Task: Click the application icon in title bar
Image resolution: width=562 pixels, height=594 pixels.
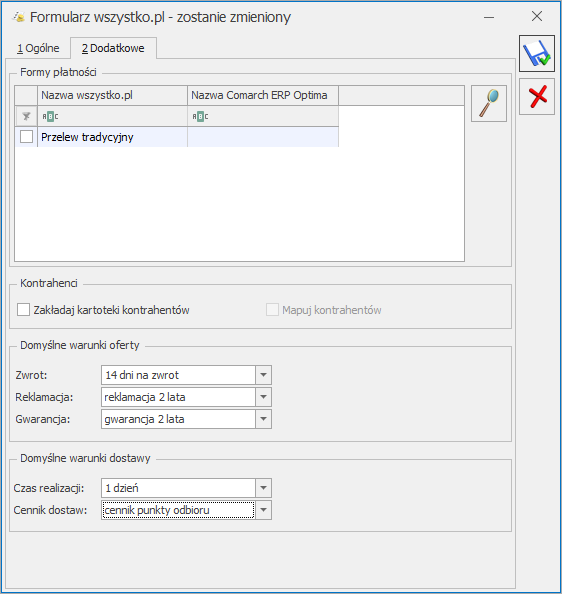Action: pos(19,17)
